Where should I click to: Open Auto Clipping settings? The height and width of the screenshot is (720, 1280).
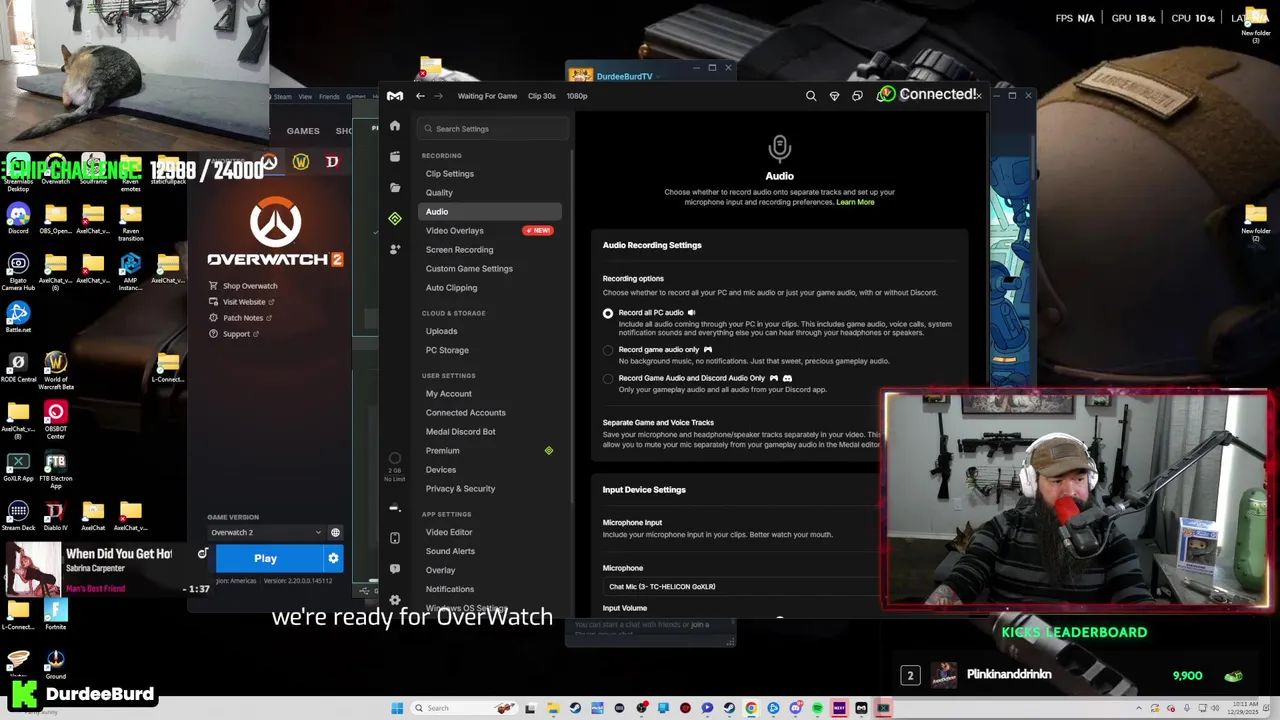[x=451, y=288]
